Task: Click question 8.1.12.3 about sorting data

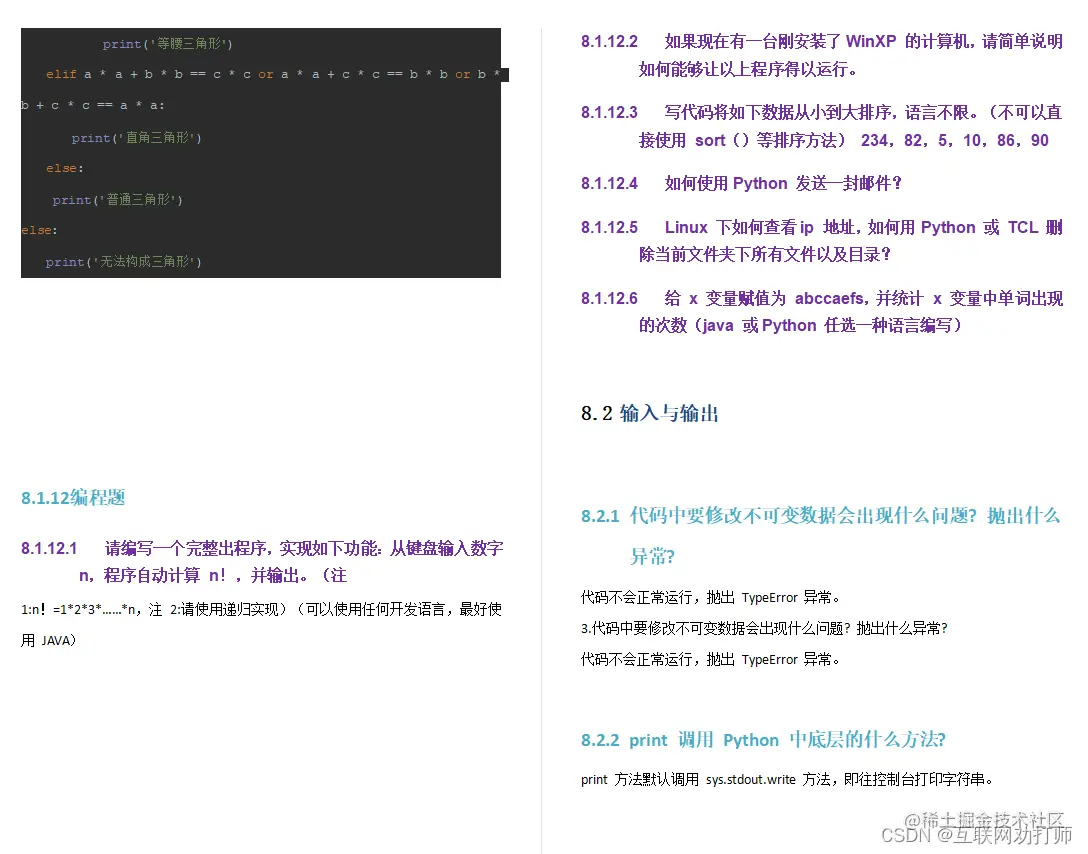Action: pyautogui.click(x=822, y=126)
